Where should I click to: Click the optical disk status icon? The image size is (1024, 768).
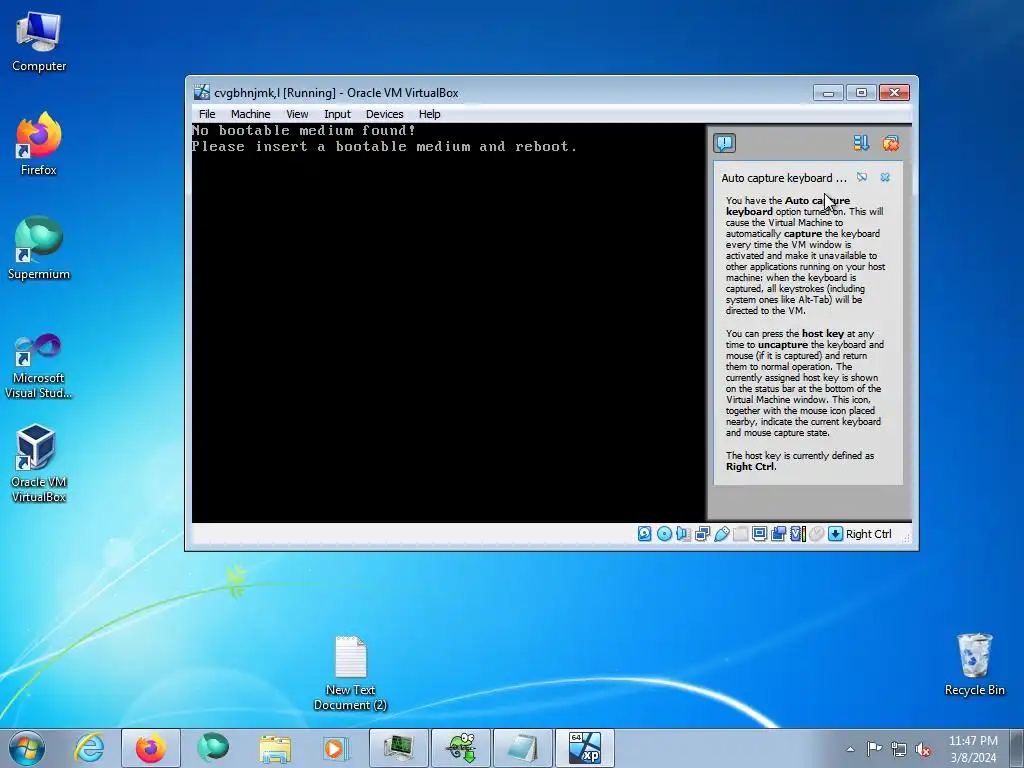(x=664, y=534)
